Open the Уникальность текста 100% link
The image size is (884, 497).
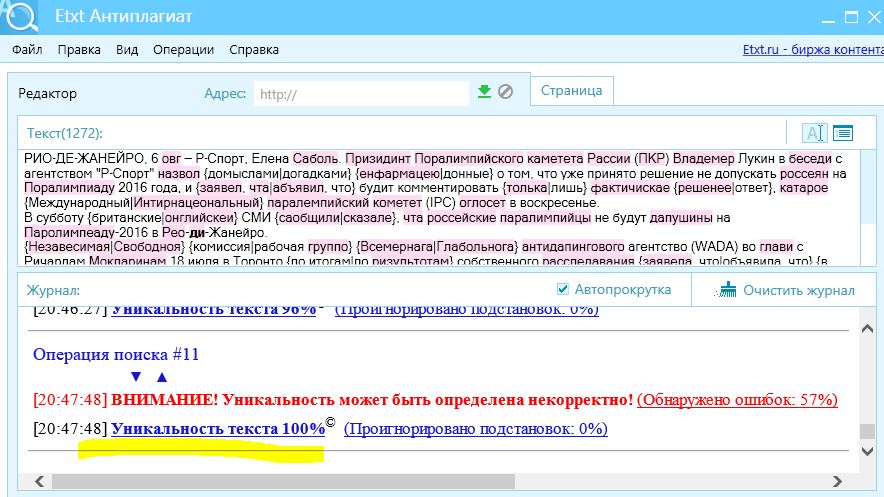coord(218,429)
